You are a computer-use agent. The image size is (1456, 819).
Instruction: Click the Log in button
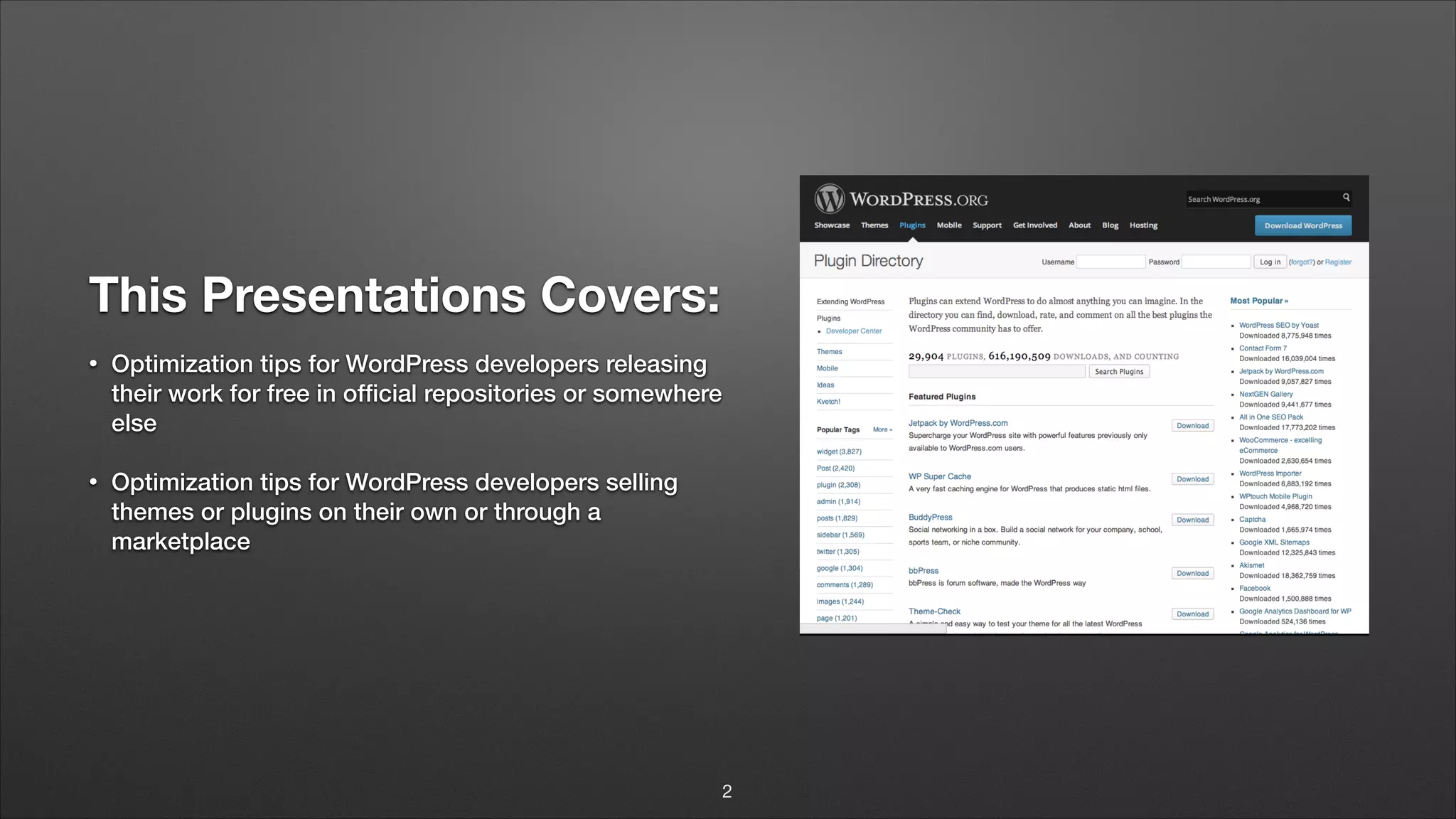coord(1270,262)
